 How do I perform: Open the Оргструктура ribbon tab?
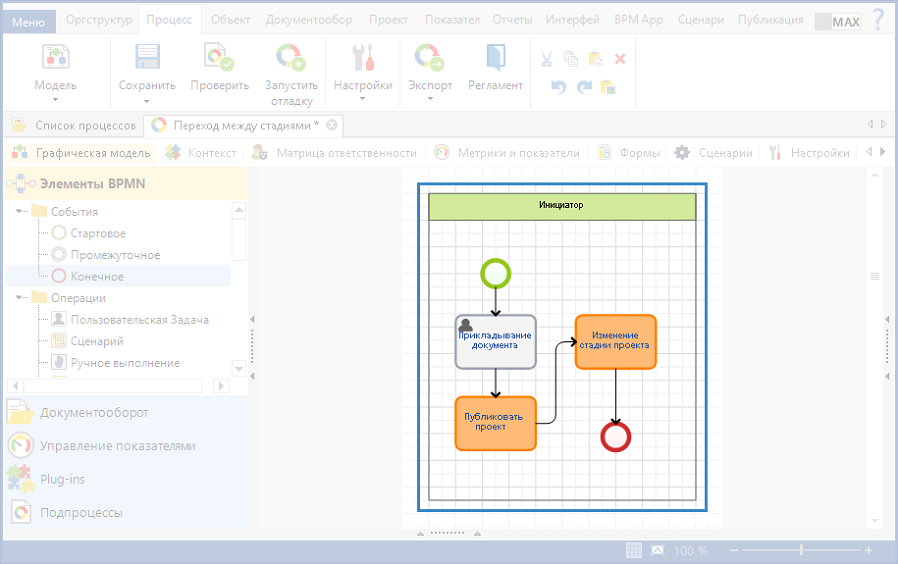coord(99,19)
